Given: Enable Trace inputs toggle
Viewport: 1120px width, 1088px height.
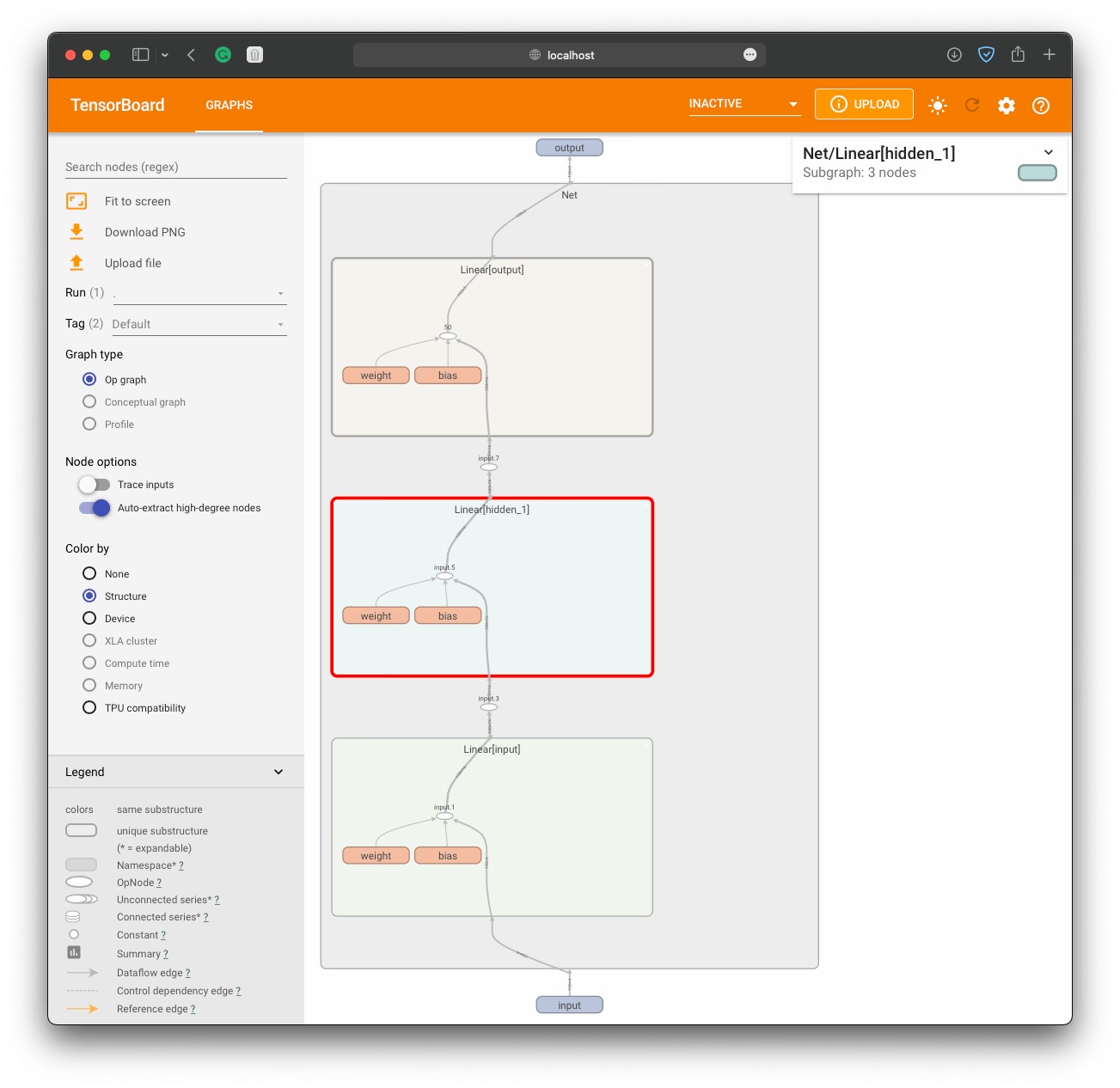Looking at the screenshot, I should coord(94,484).
